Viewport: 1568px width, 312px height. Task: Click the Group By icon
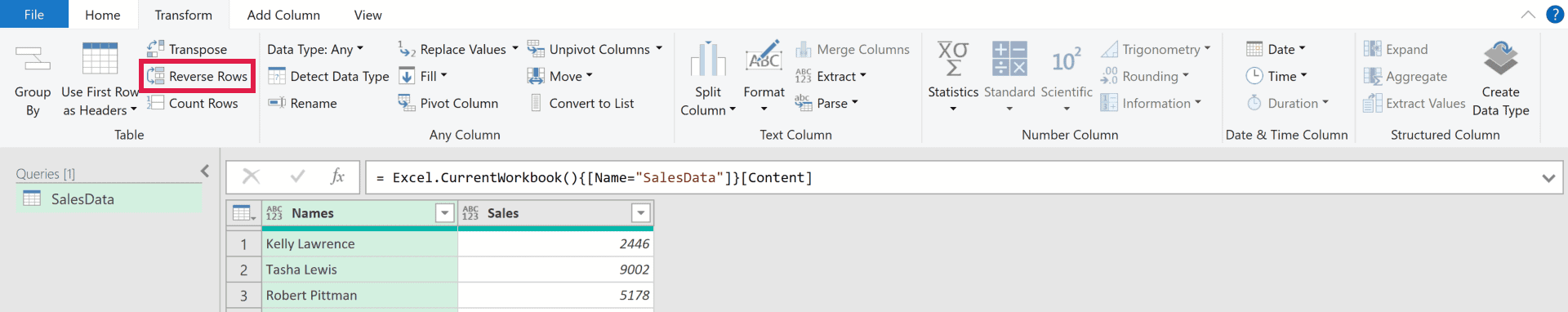[x=33, y=59]
